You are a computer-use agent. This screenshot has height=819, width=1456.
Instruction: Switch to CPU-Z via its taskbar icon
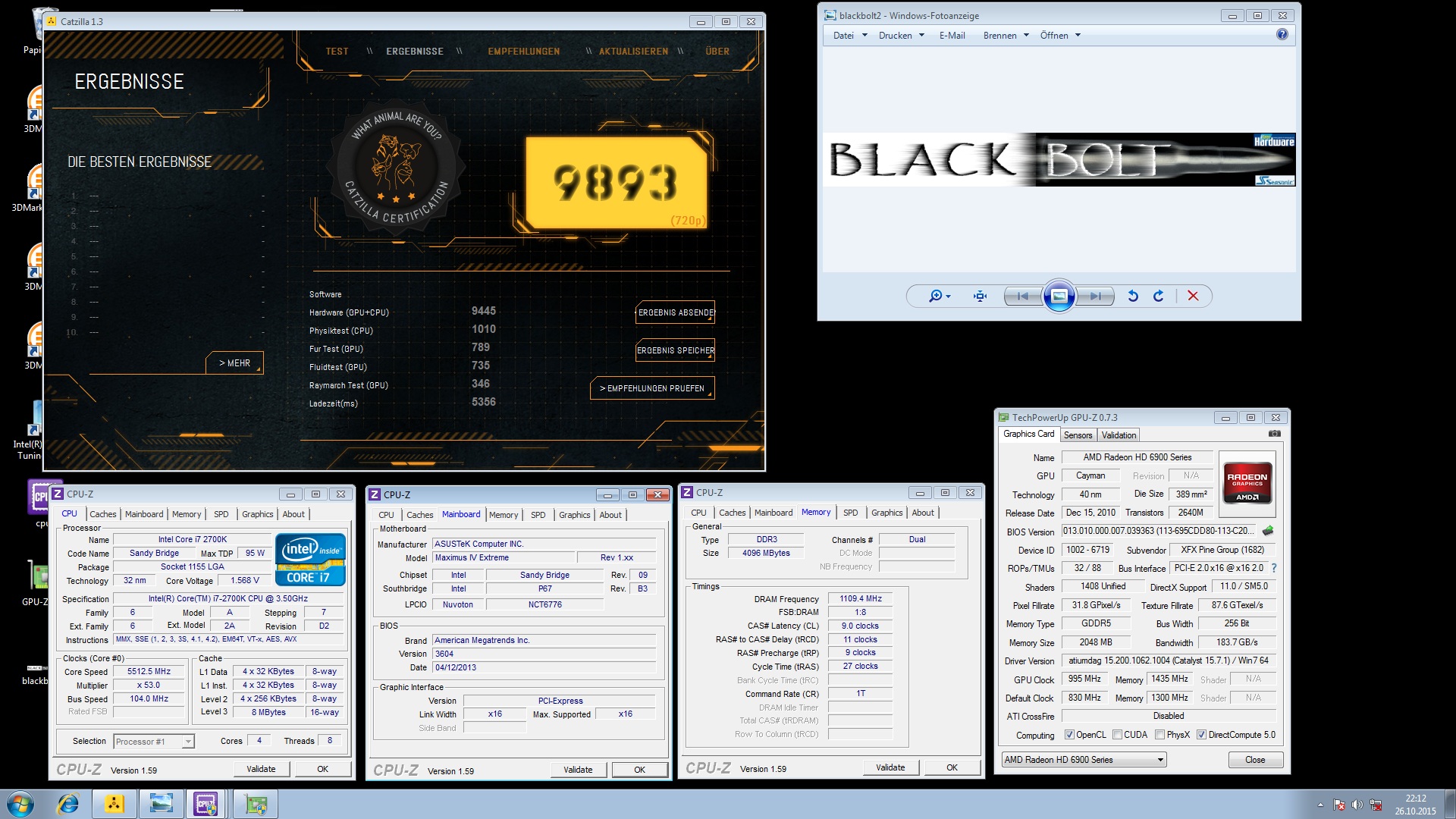[x=207, y=804]
